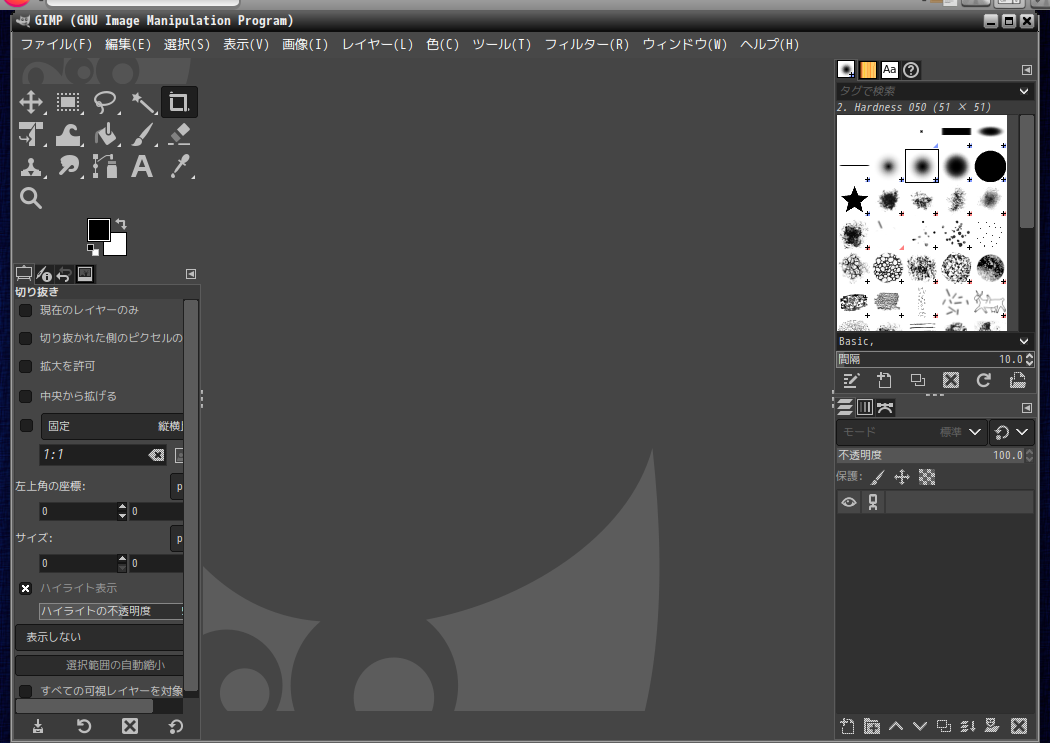
Task: Select the Move tool in the toolbox
Action: coord(31,102)
